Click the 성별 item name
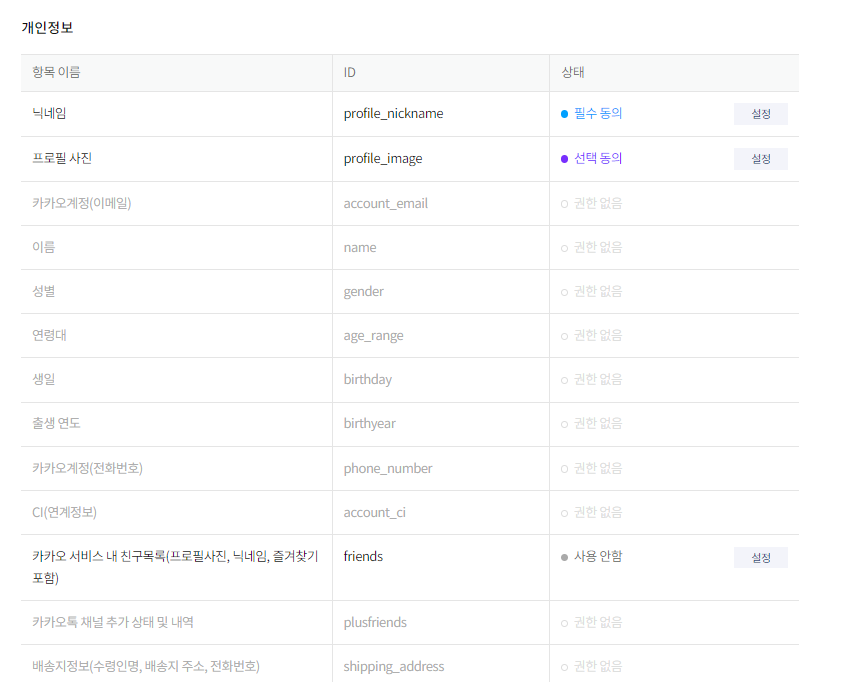 coord(43,291)
